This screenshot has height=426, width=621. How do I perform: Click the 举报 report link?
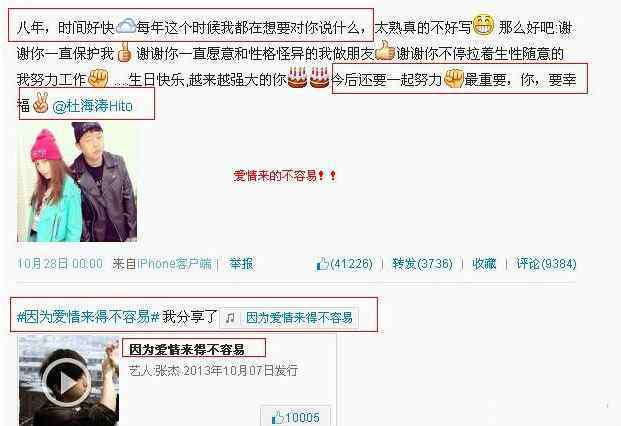point(241,264)
